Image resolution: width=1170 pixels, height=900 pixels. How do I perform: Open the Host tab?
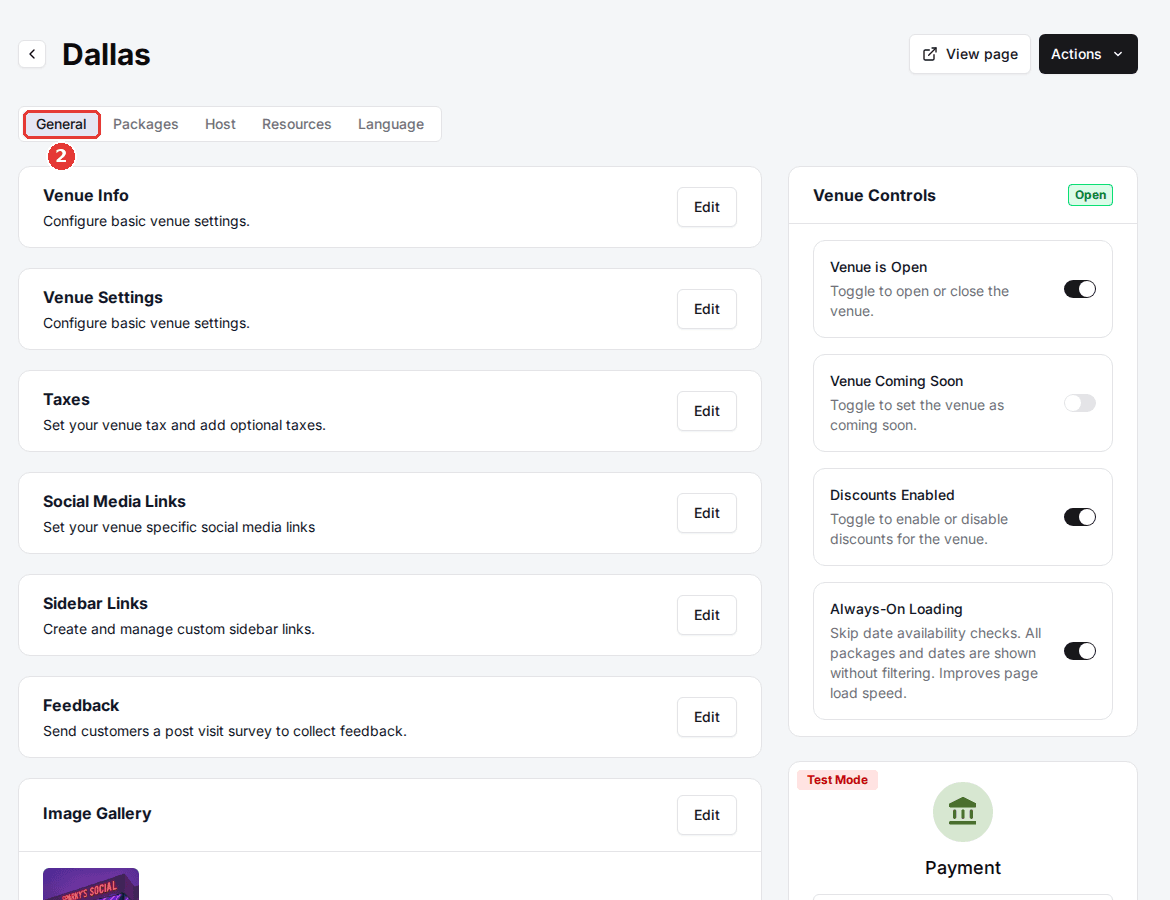point(220,124)
